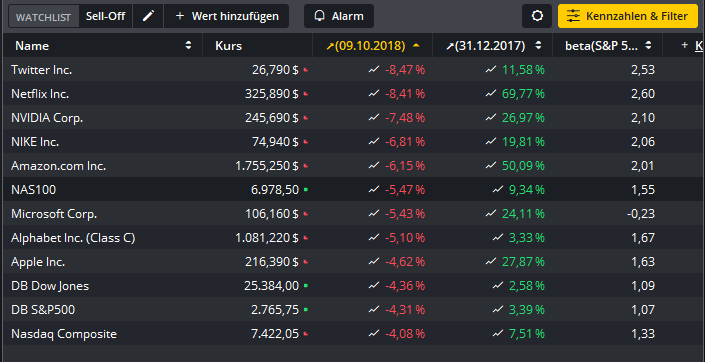Click Nasdaq Composite beta value 1,33
705x362 pixels.
coord(643,334)
